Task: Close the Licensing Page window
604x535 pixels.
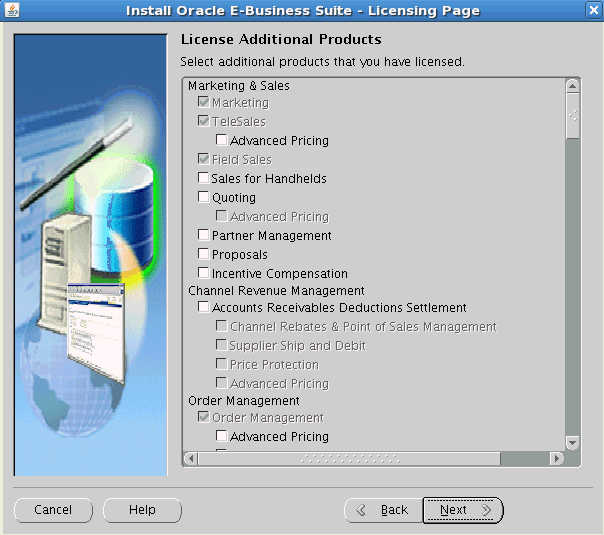Action: tap(594, 10)
